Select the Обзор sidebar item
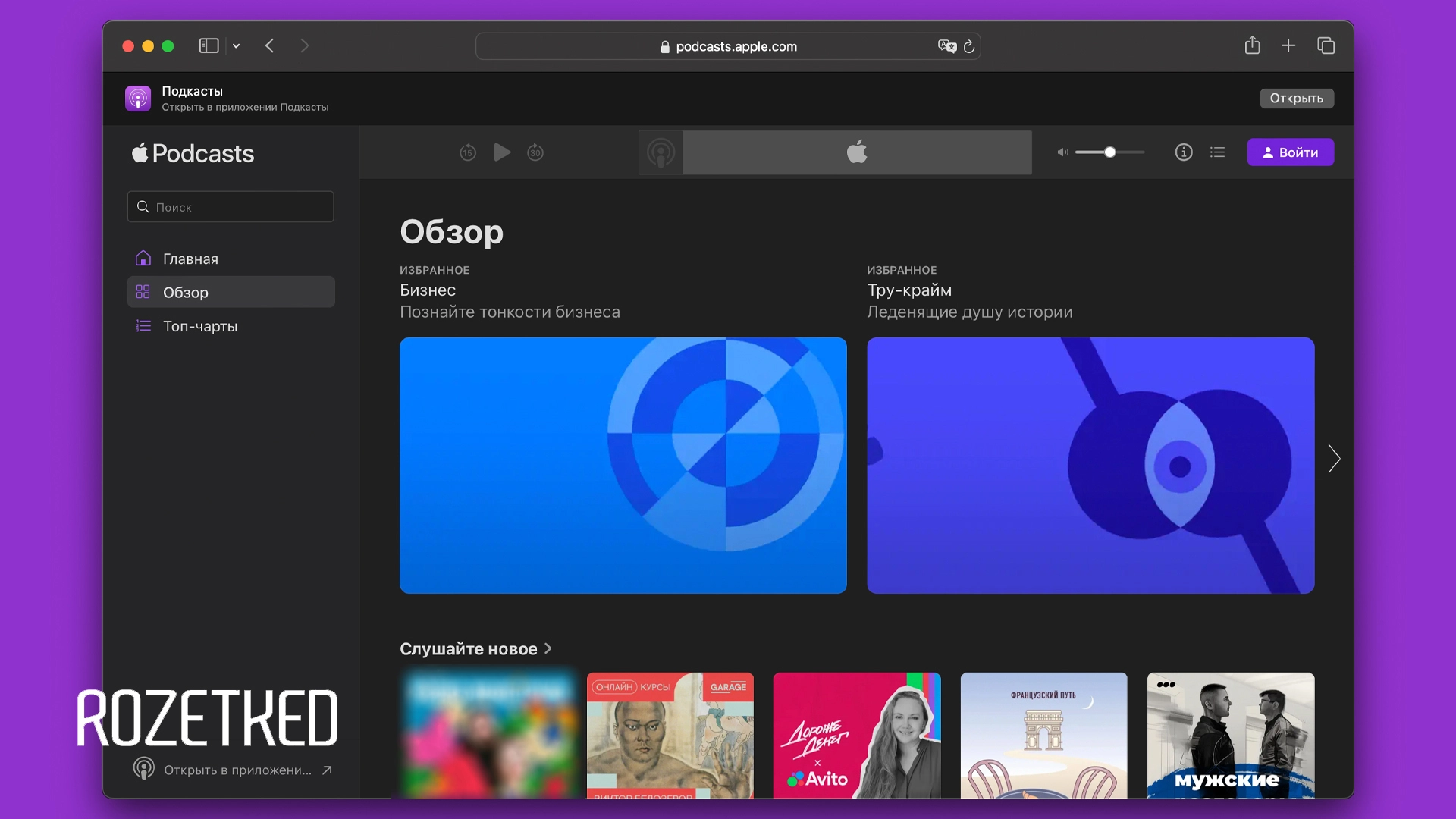This screenshot has height=819, width=1456. click(231, 292)
